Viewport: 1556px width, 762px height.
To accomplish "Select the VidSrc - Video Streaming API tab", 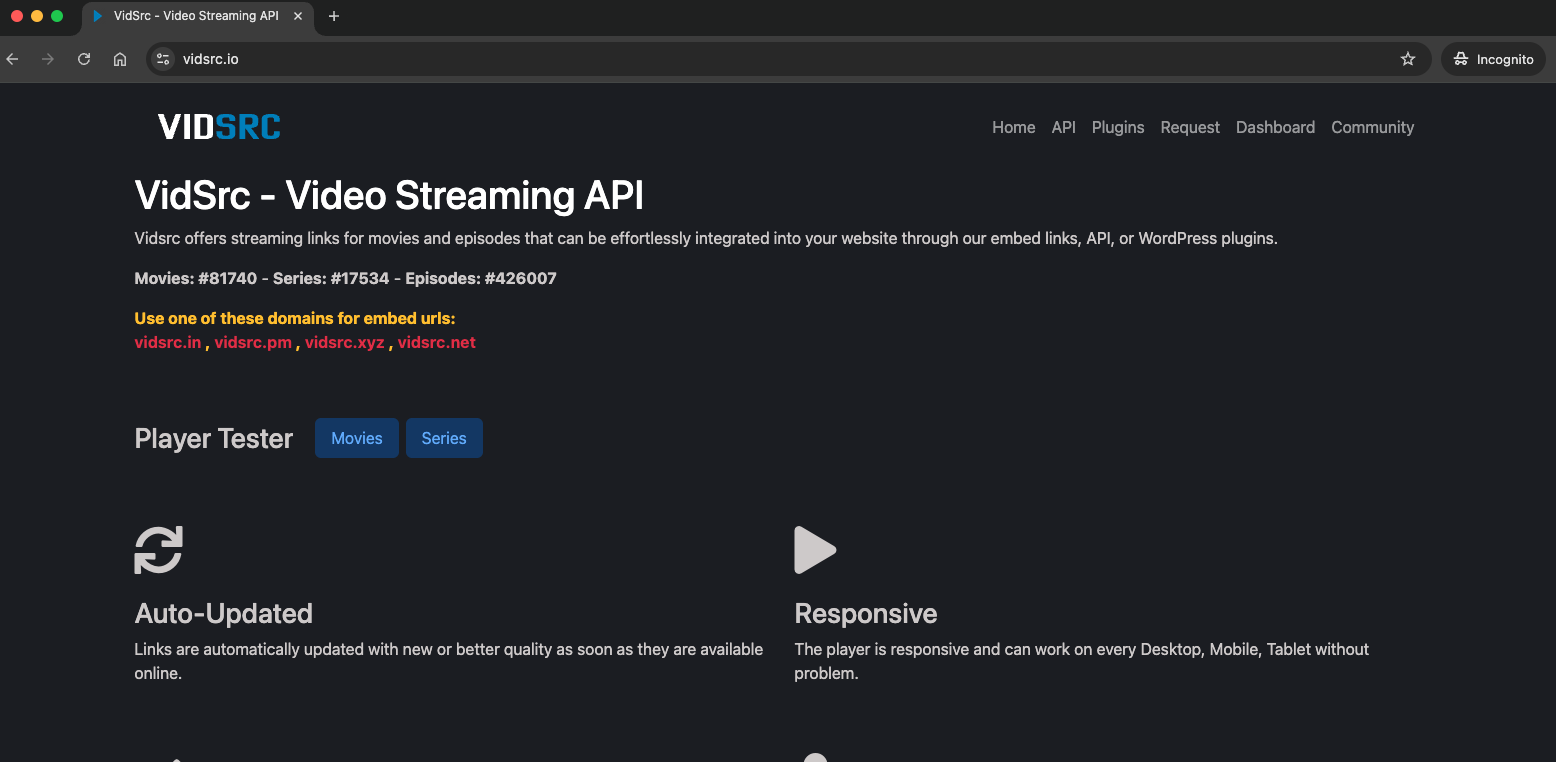I will pos(198,16).
